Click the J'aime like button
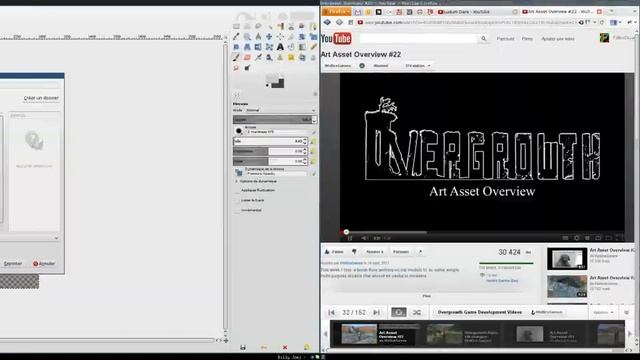640x360 pixels. 334,252
